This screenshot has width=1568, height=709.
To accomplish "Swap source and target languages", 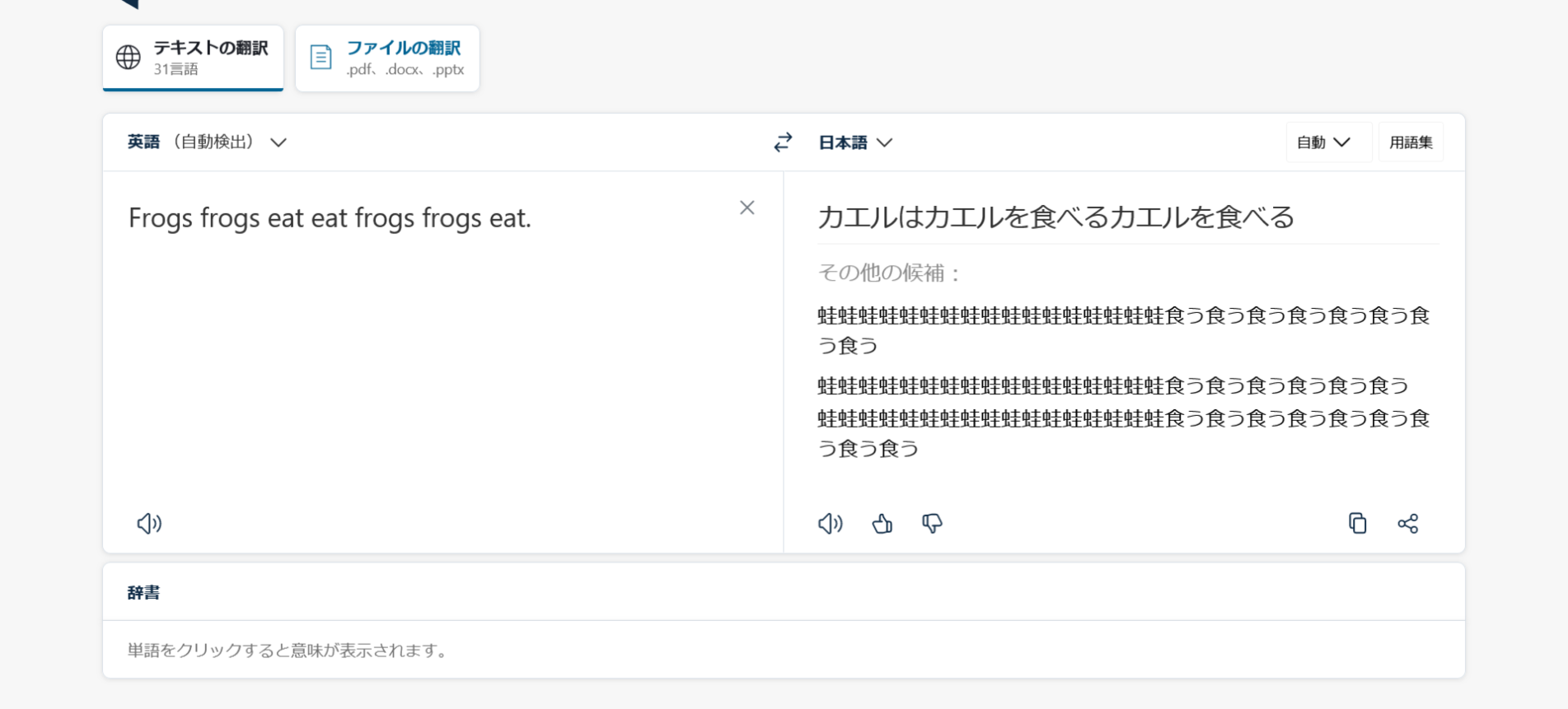I will coord(783,142).
